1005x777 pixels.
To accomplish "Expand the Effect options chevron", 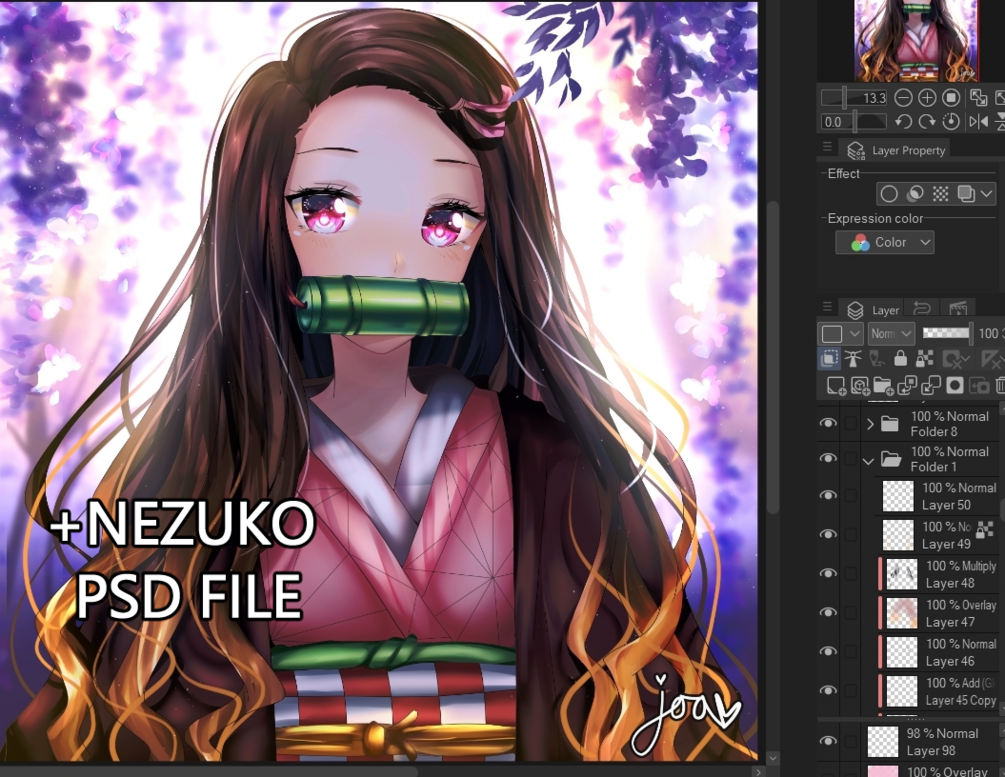I will coord(986,194).
